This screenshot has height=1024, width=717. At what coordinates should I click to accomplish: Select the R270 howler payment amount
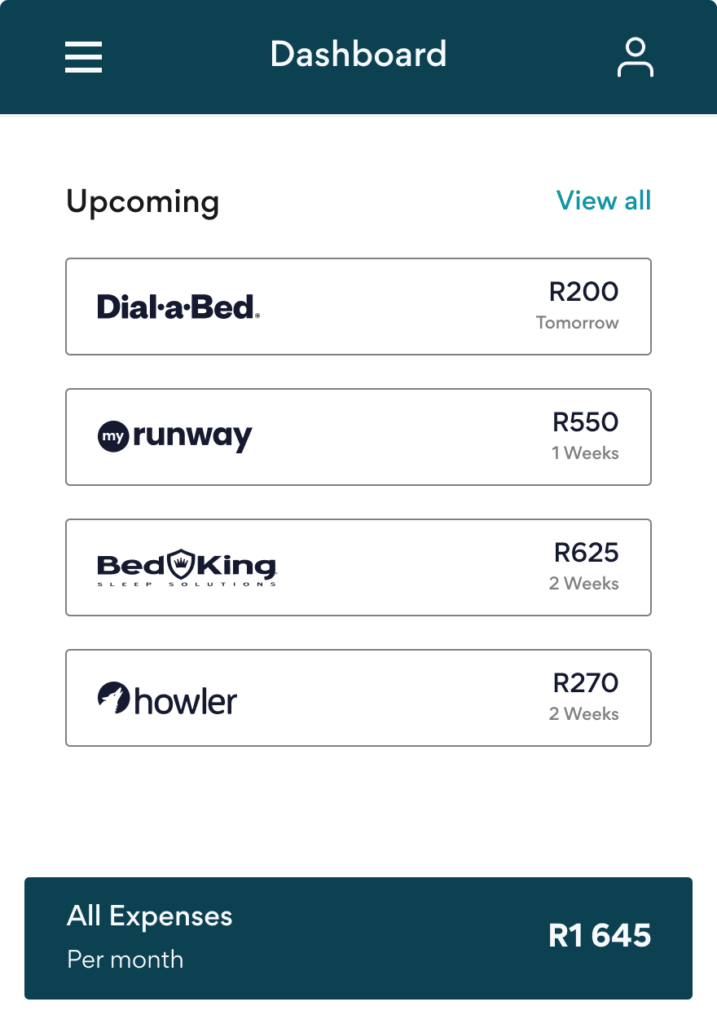coord(586,683)
